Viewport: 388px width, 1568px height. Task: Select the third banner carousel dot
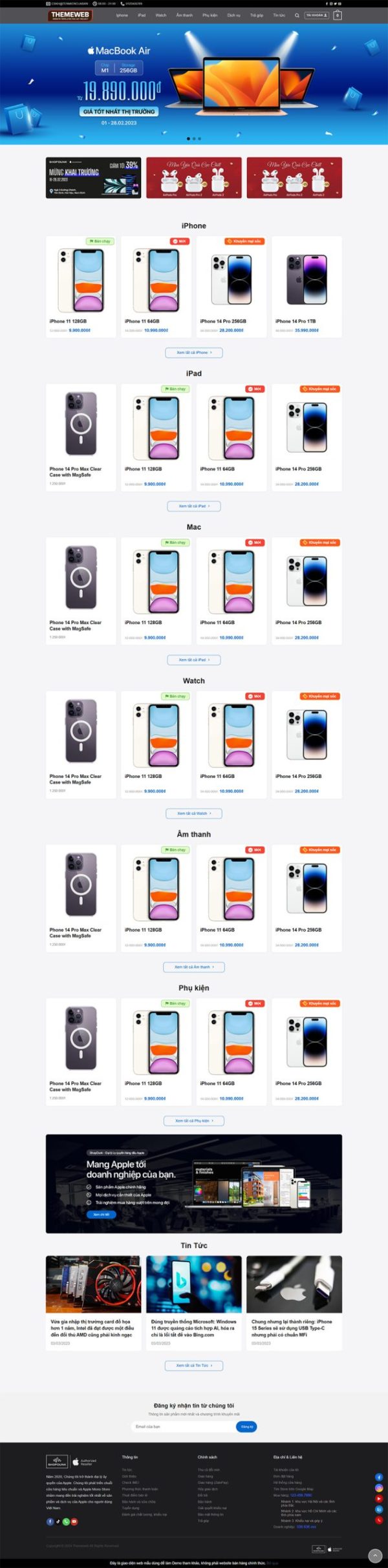[x=200, y=138]
